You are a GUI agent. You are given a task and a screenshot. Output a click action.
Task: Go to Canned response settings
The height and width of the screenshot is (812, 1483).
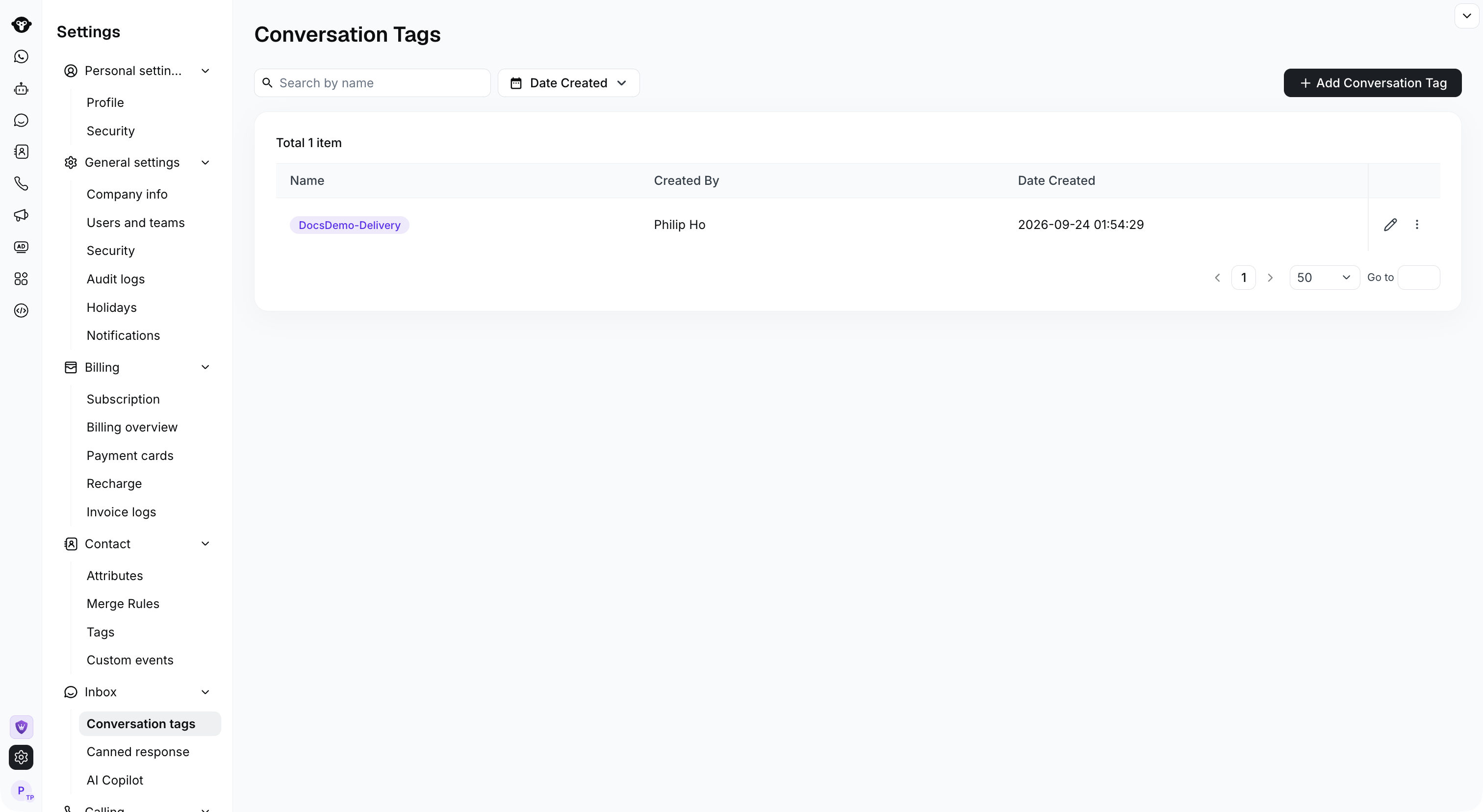point(138,752)
